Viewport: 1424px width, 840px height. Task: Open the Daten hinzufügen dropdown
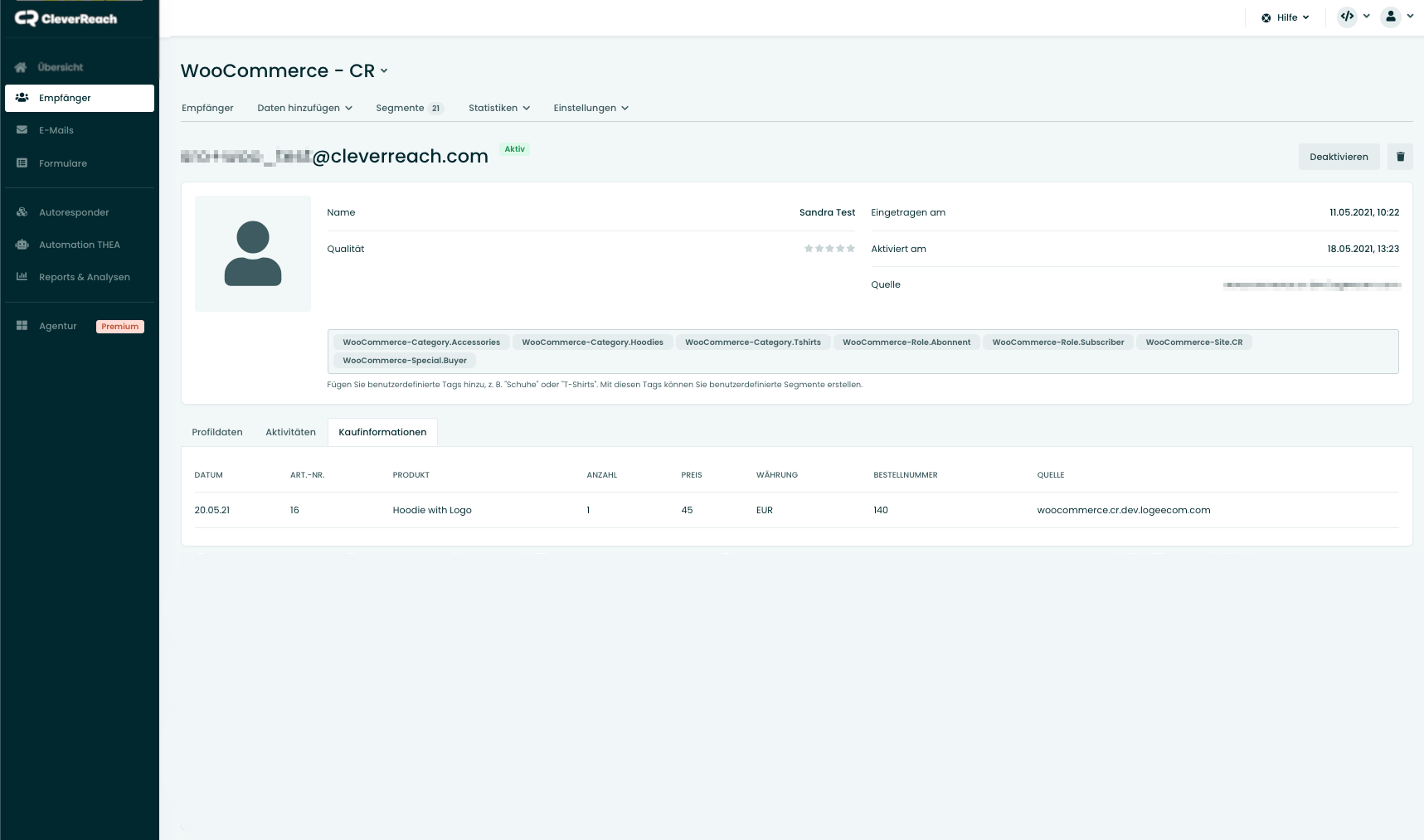(304, 109)
